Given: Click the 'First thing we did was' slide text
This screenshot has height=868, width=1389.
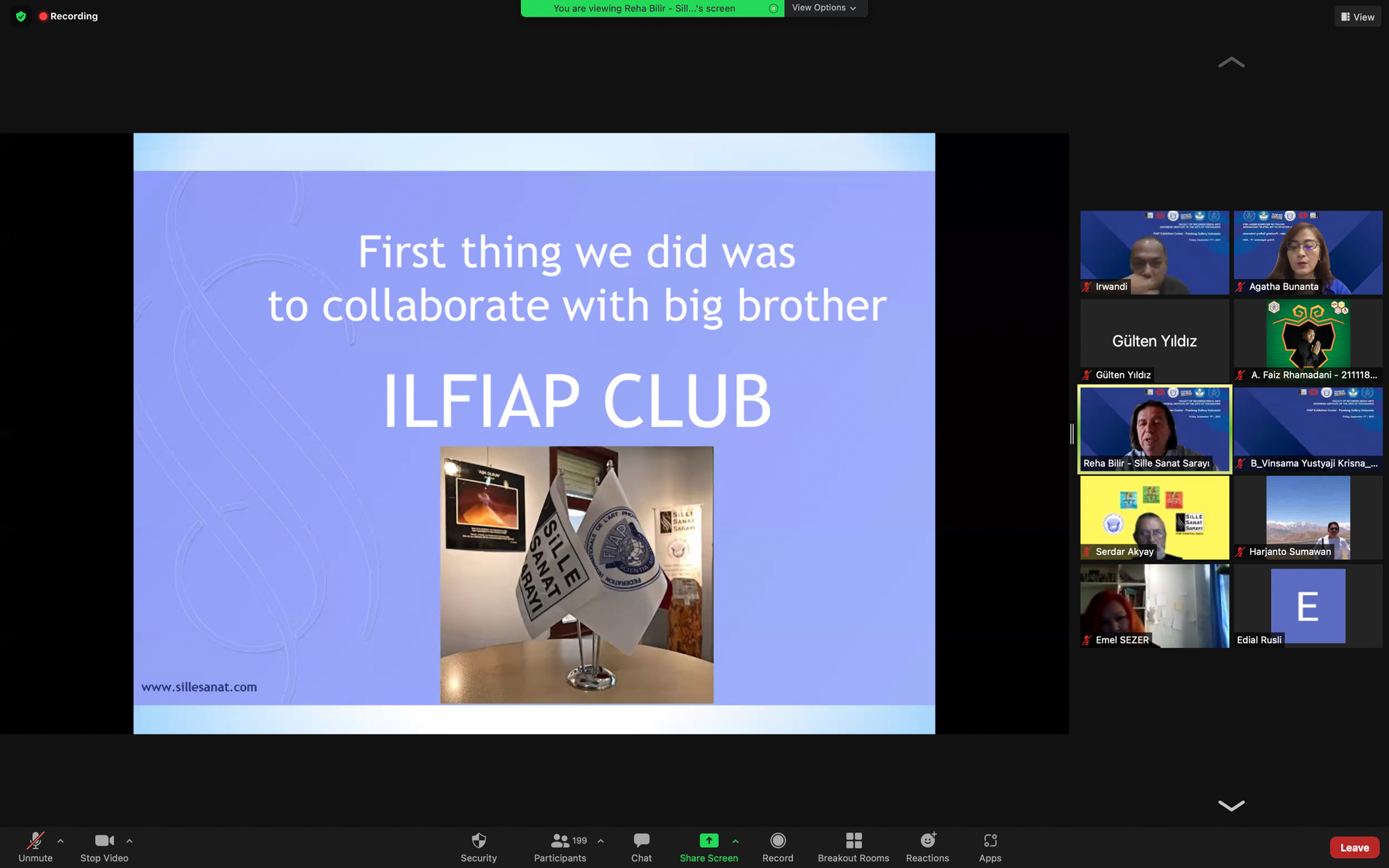Looking at the screenshot, I should tap(576, 252).
